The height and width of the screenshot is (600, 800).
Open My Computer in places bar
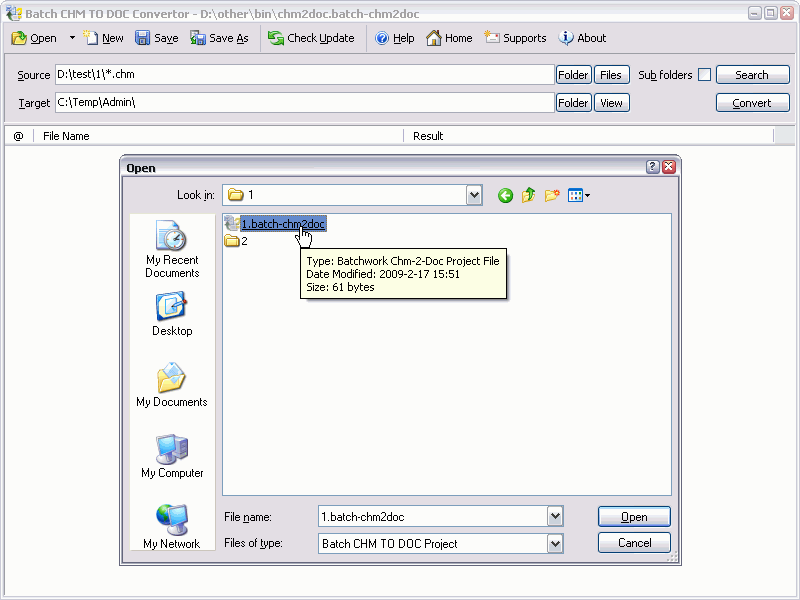click(x=172, y=456)
